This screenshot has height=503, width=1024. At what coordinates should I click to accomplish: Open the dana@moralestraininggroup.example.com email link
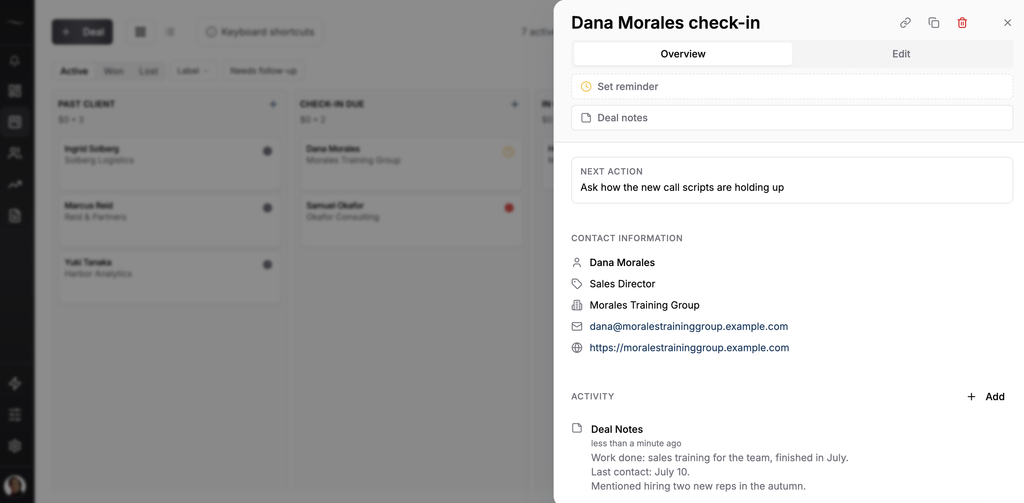688,327
